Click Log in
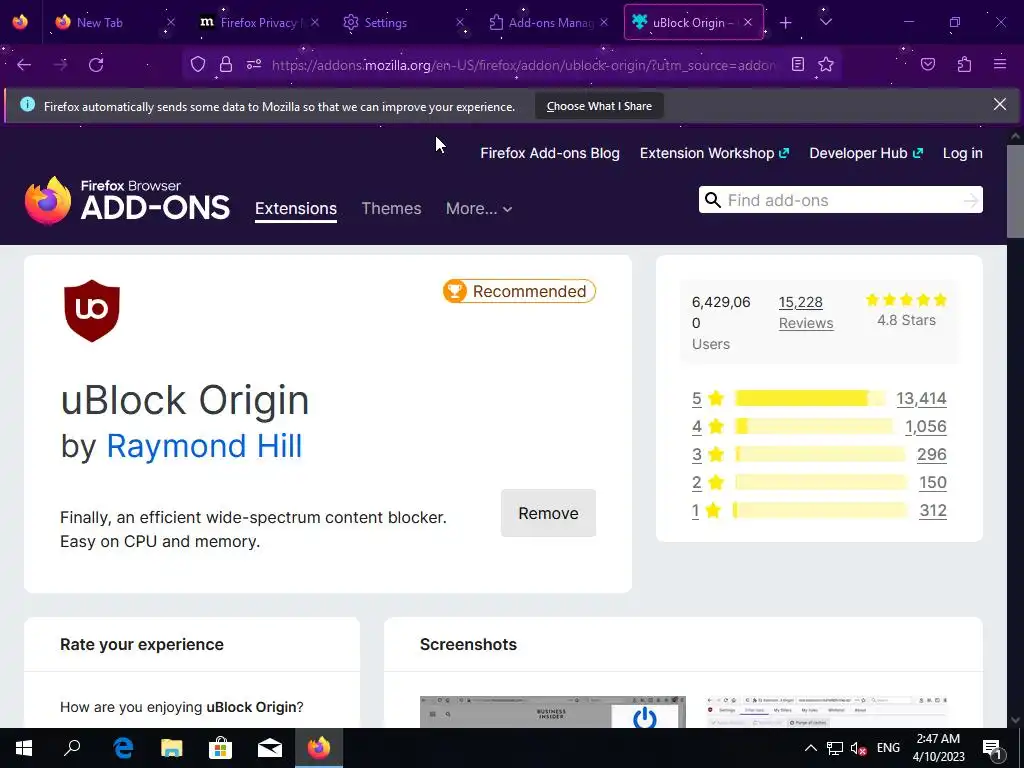Image resolution: width=1024 pixels, height=768 pixels. [x=963, y=153]
